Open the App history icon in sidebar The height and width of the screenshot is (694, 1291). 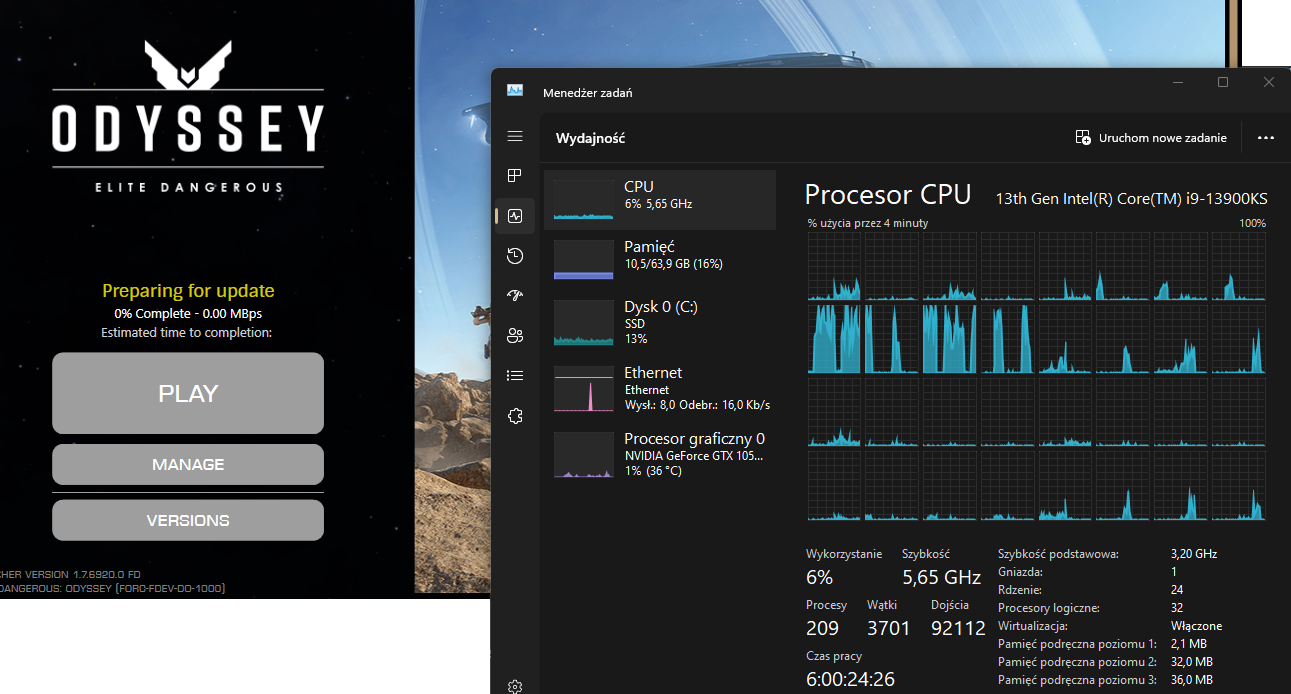[x=515, y=256]
